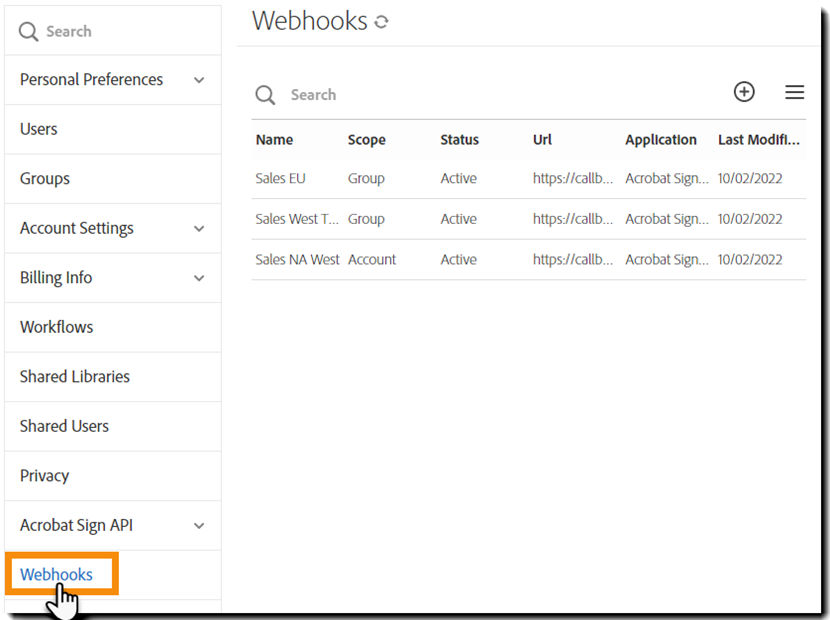This screenshot has height=620, width=830.
Task: Click the search magnifier in the left sidebar
Action: coord(28,31)
